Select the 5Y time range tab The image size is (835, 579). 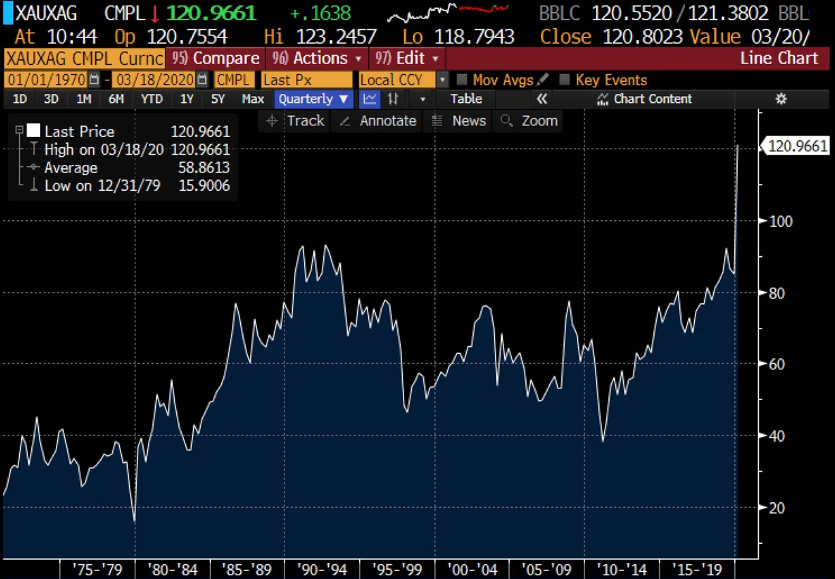pos(218,99)
